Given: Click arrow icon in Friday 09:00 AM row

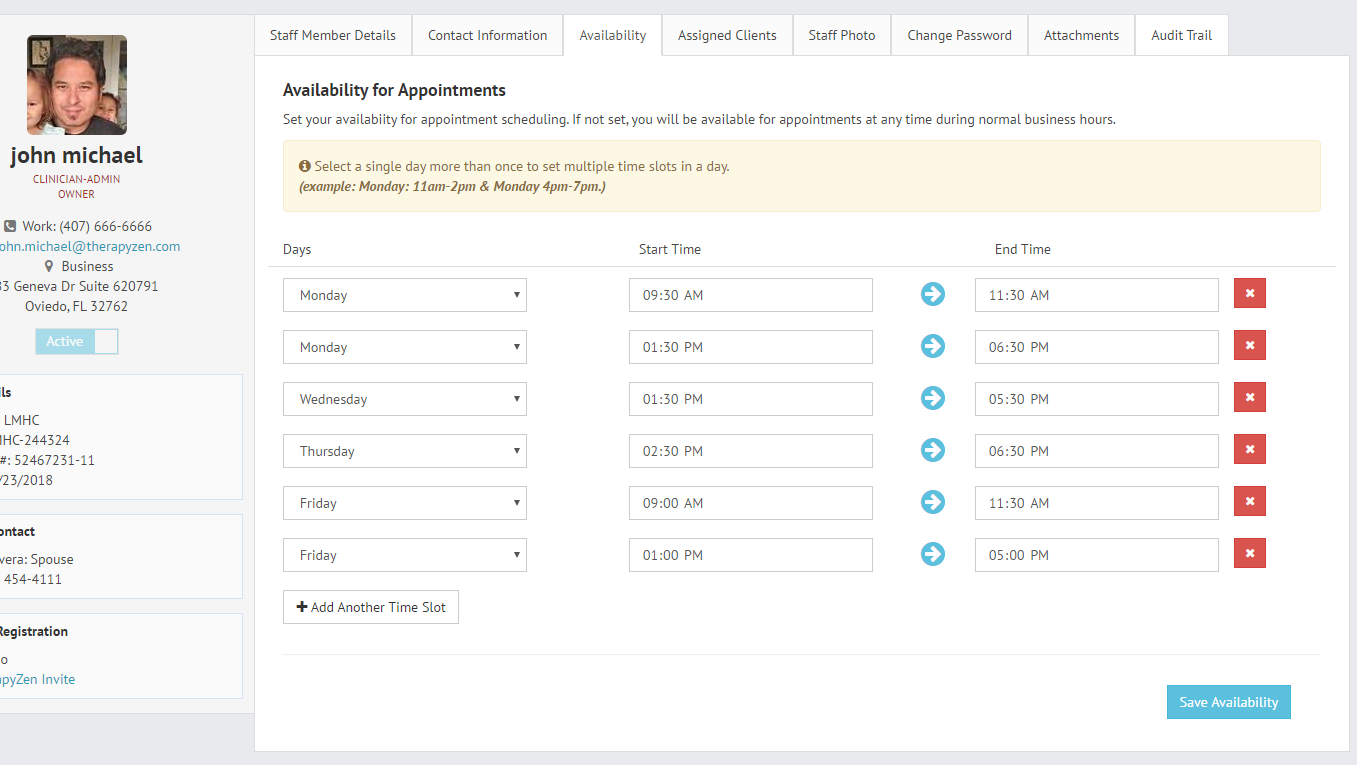Looking at the screenshot, I should point(933,502).
